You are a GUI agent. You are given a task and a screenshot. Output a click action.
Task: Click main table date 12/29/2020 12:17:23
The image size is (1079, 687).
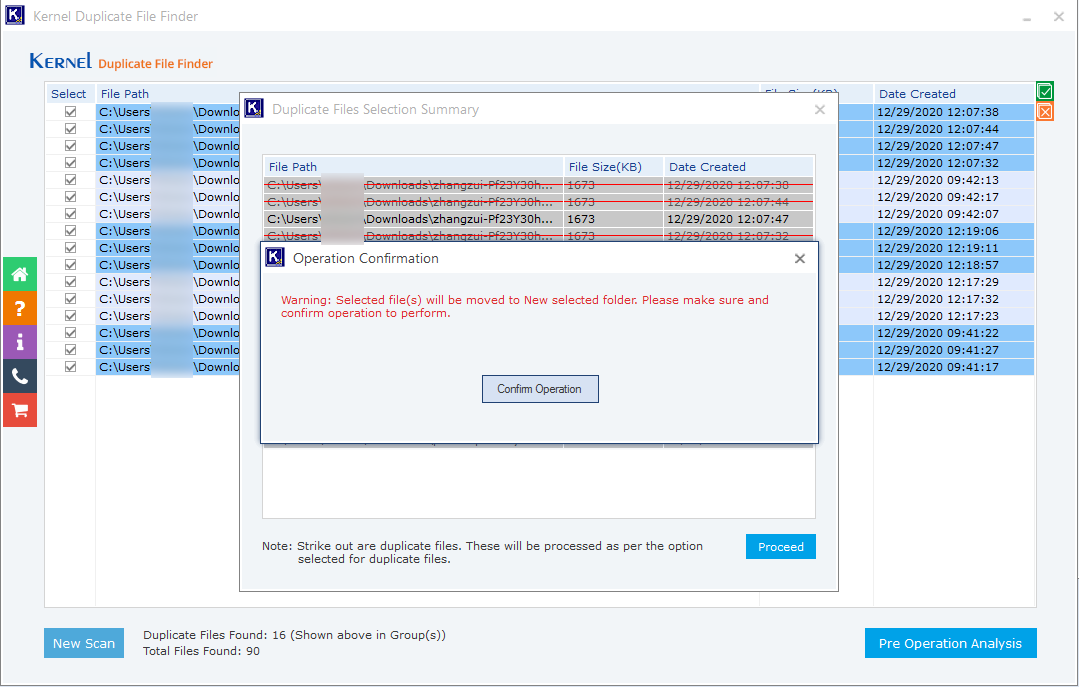[937, 316]
